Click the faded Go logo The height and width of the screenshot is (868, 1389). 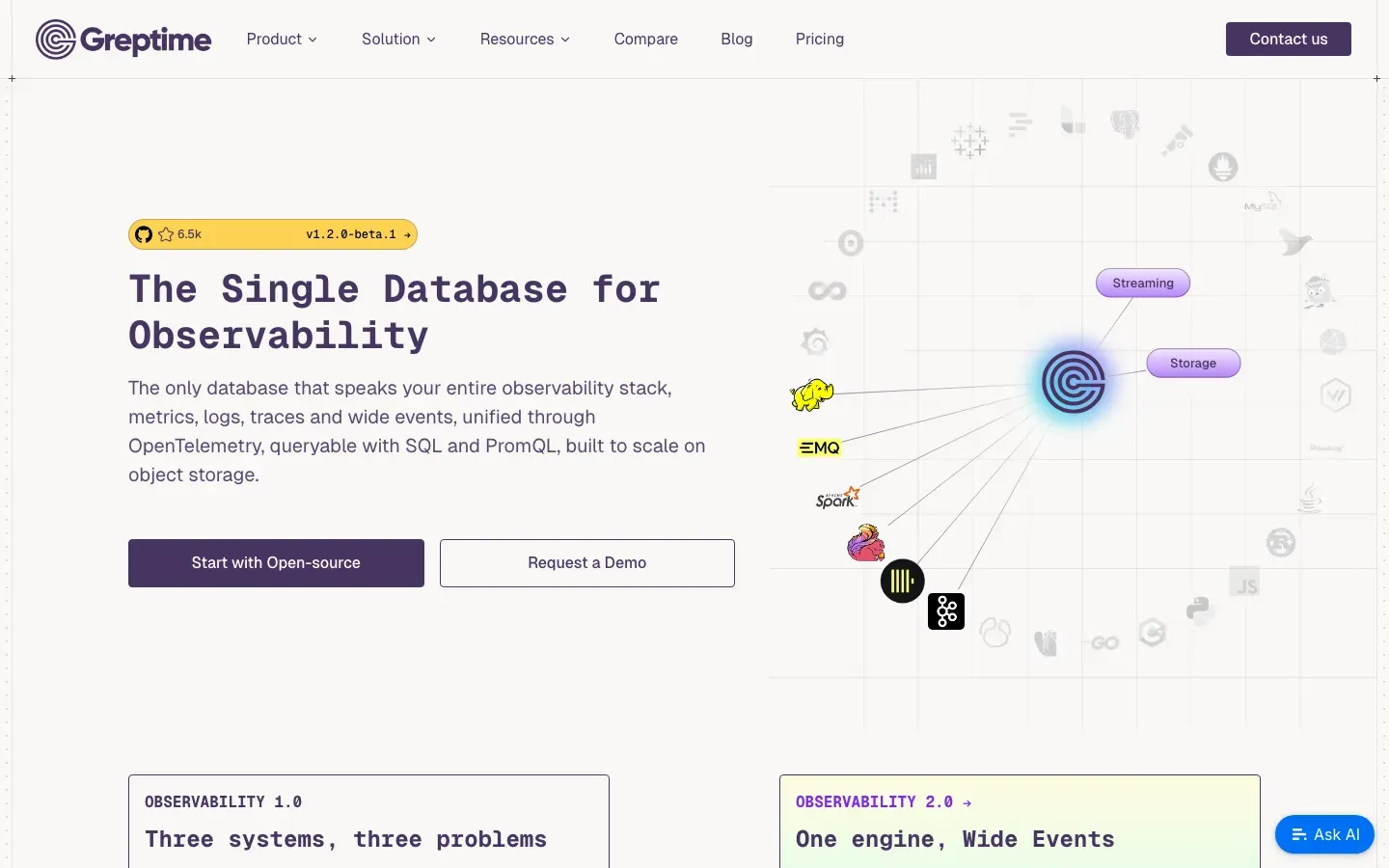click(x=1101, y=642)
